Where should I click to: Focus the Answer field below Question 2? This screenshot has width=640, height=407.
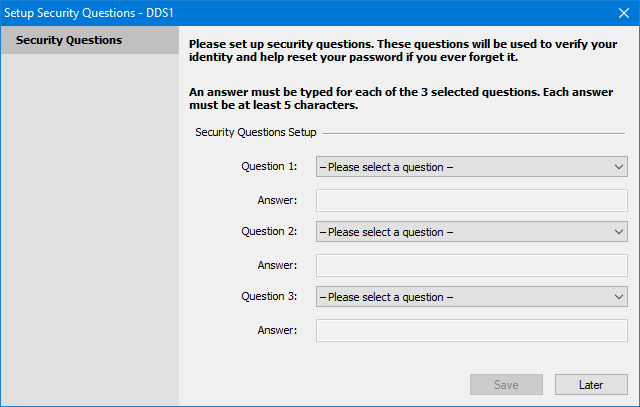click(471, 265)
